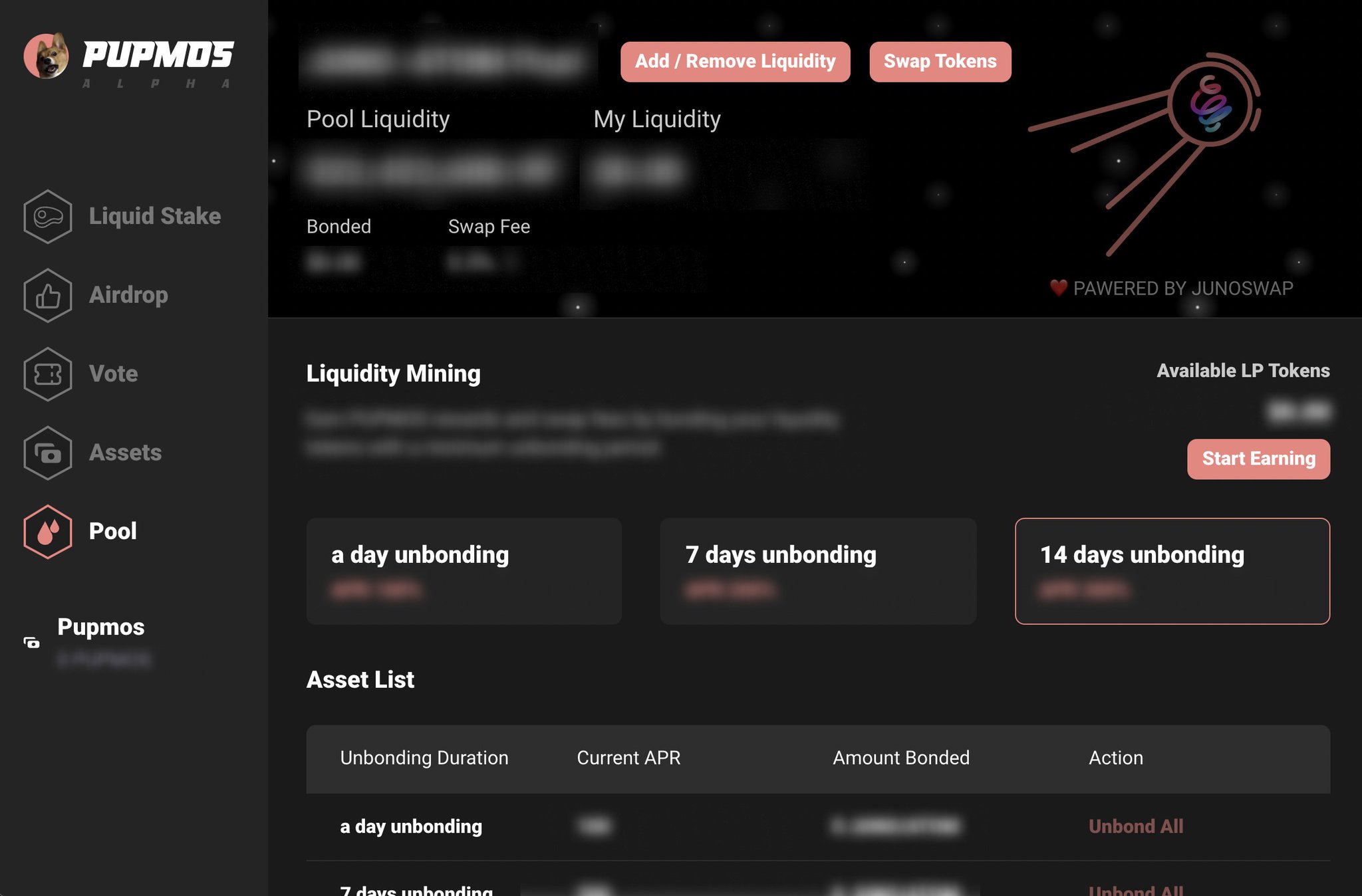Viewport: 1362px width, 896px height.
Task: Click the Pupmos wallet account name
Action: pyautogui.click(x=100, y=627)
